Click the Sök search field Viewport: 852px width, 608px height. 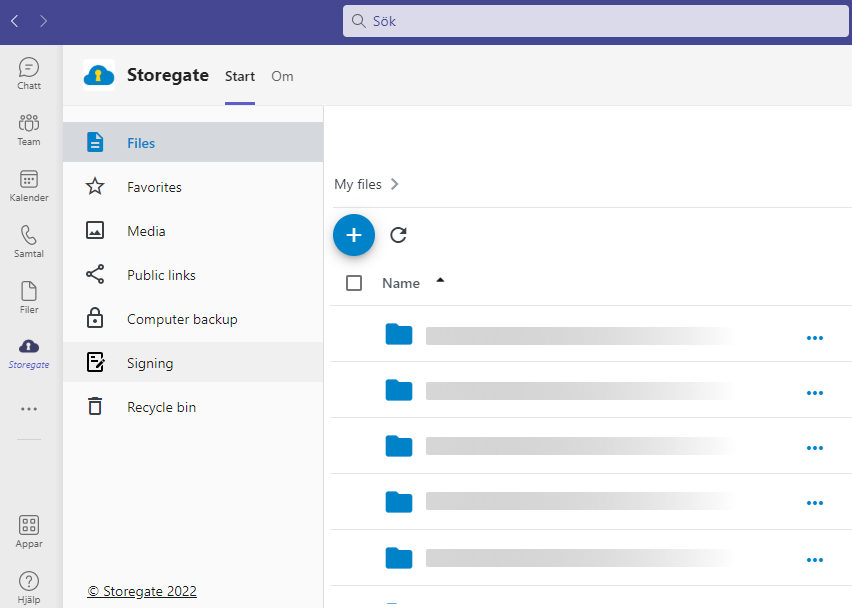[x=596, y=21]
